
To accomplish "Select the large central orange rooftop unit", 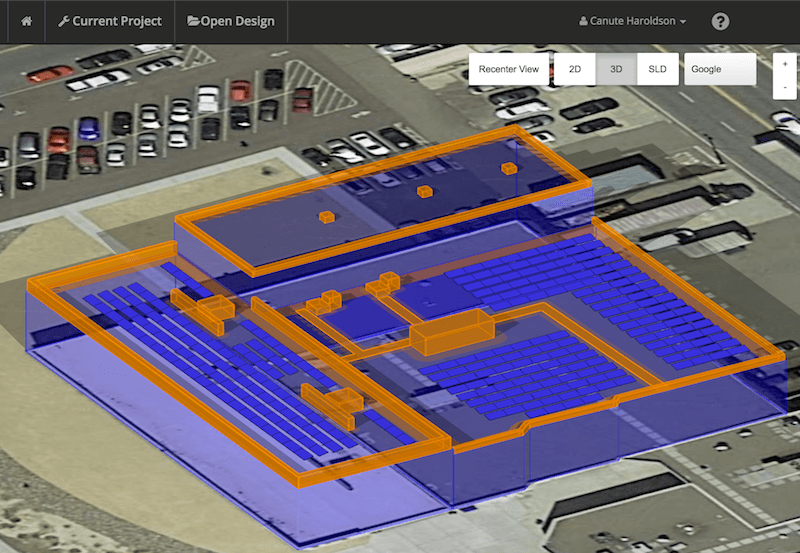I will click(452, 332).
